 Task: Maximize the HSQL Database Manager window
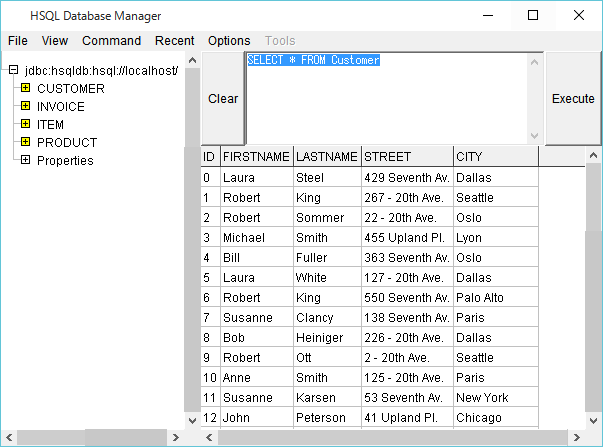coord(533,15)
